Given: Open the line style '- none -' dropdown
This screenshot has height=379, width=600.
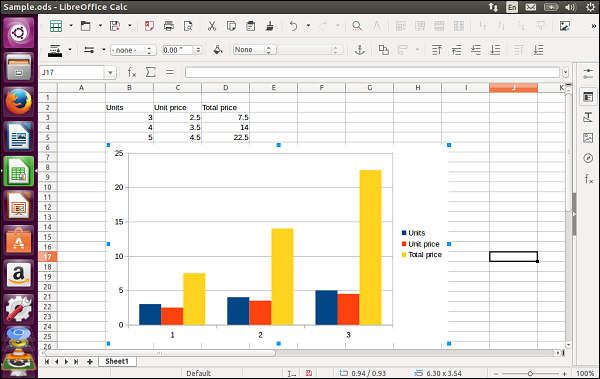Looking at the screenshot, I should [133, 50].
